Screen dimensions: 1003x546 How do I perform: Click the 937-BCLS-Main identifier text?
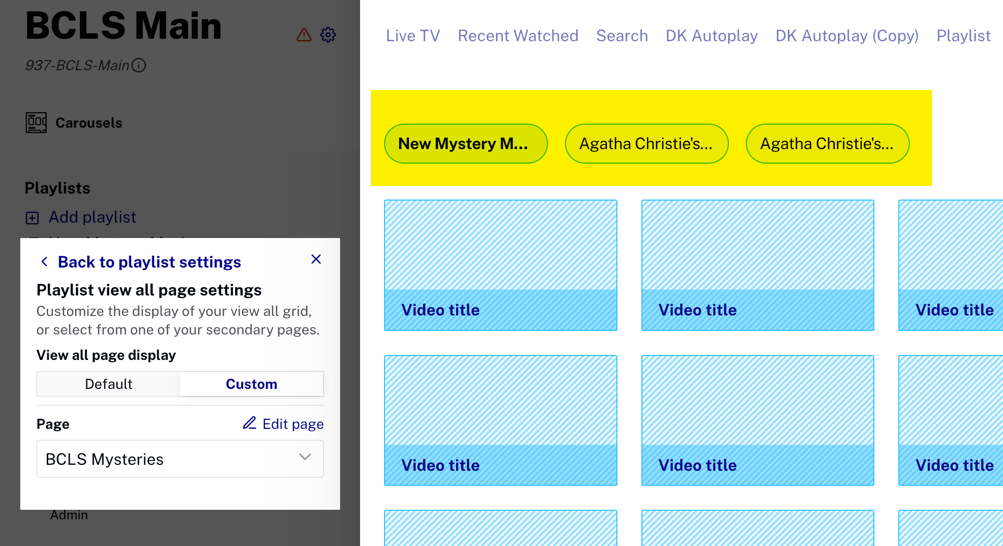click(77, 65)
